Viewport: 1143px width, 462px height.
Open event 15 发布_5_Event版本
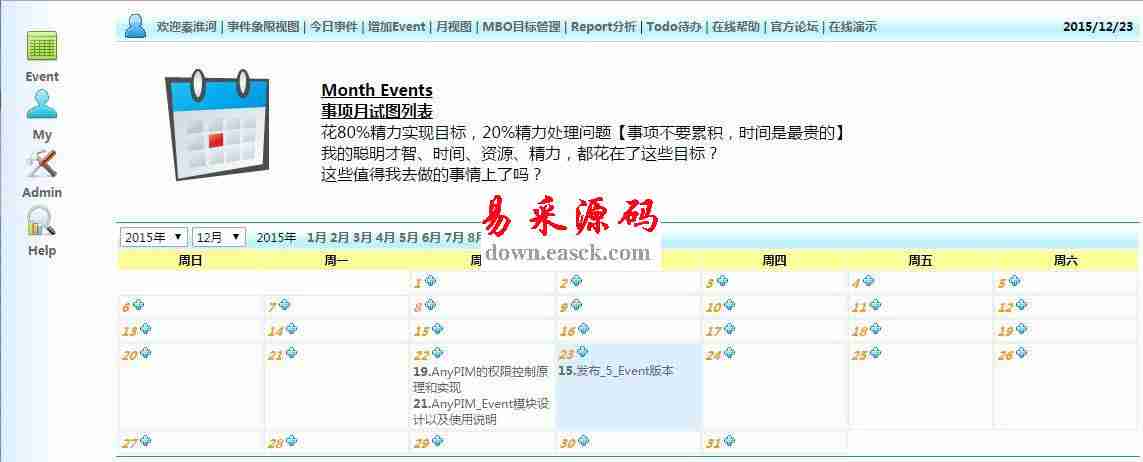tap(616, 370)
